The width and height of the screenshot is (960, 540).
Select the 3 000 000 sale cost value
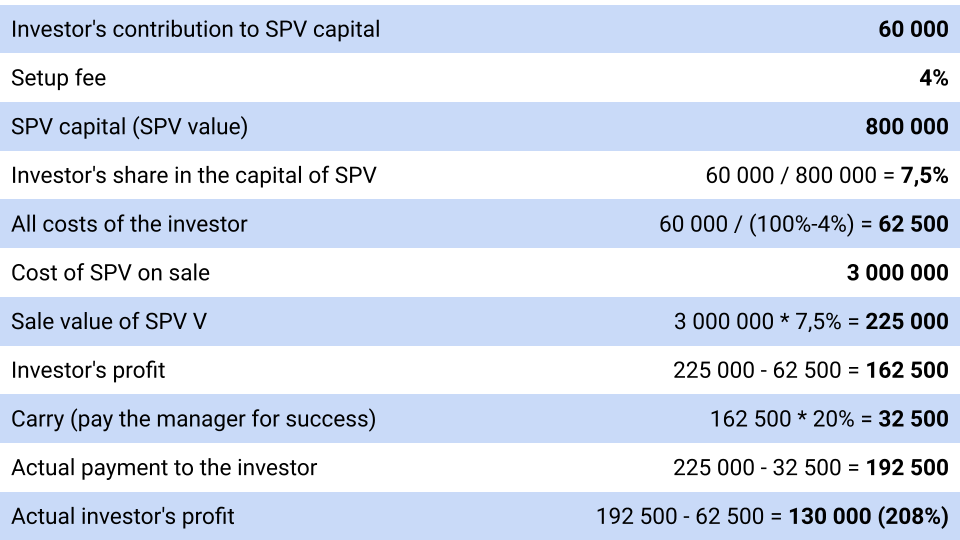tap(897, 273)
